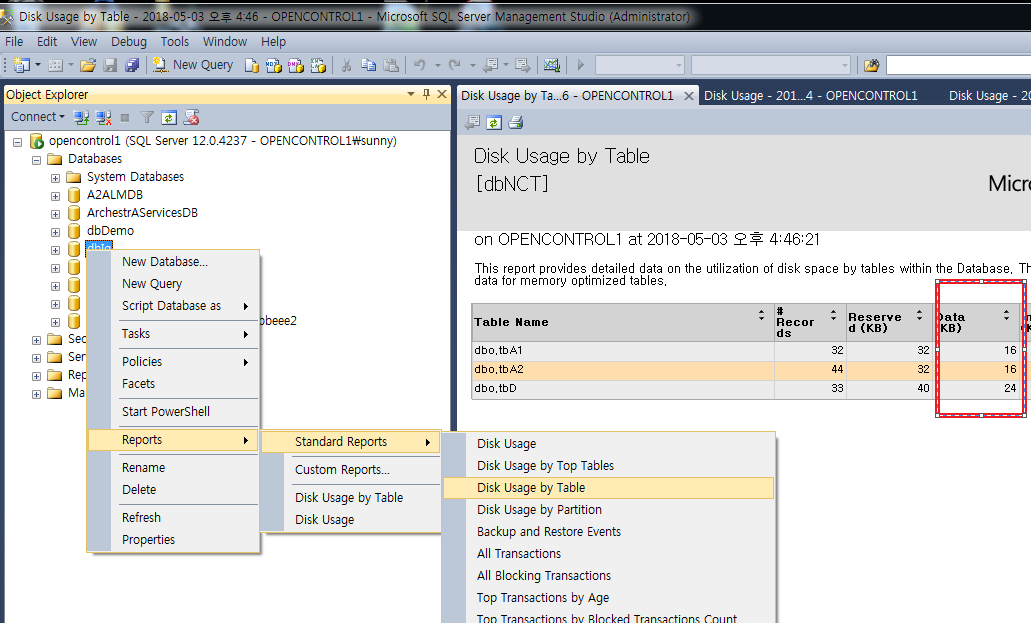
Task: Click the report Refresh icon
Action: coord(494,122)
